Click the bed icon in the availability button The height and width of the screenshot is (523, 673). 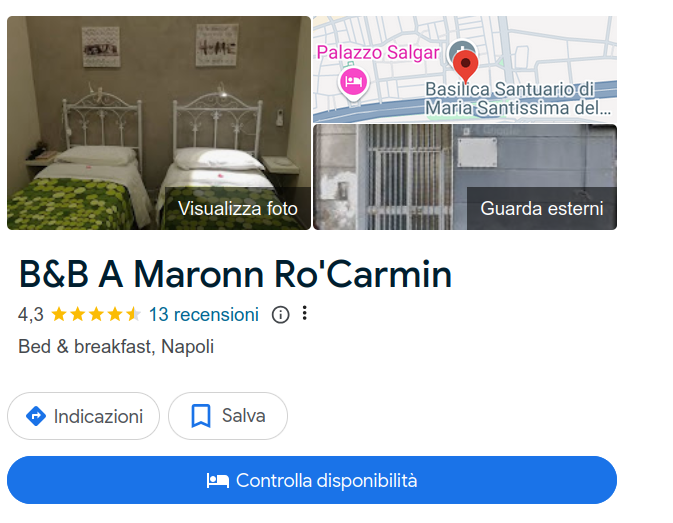[218, 481]
